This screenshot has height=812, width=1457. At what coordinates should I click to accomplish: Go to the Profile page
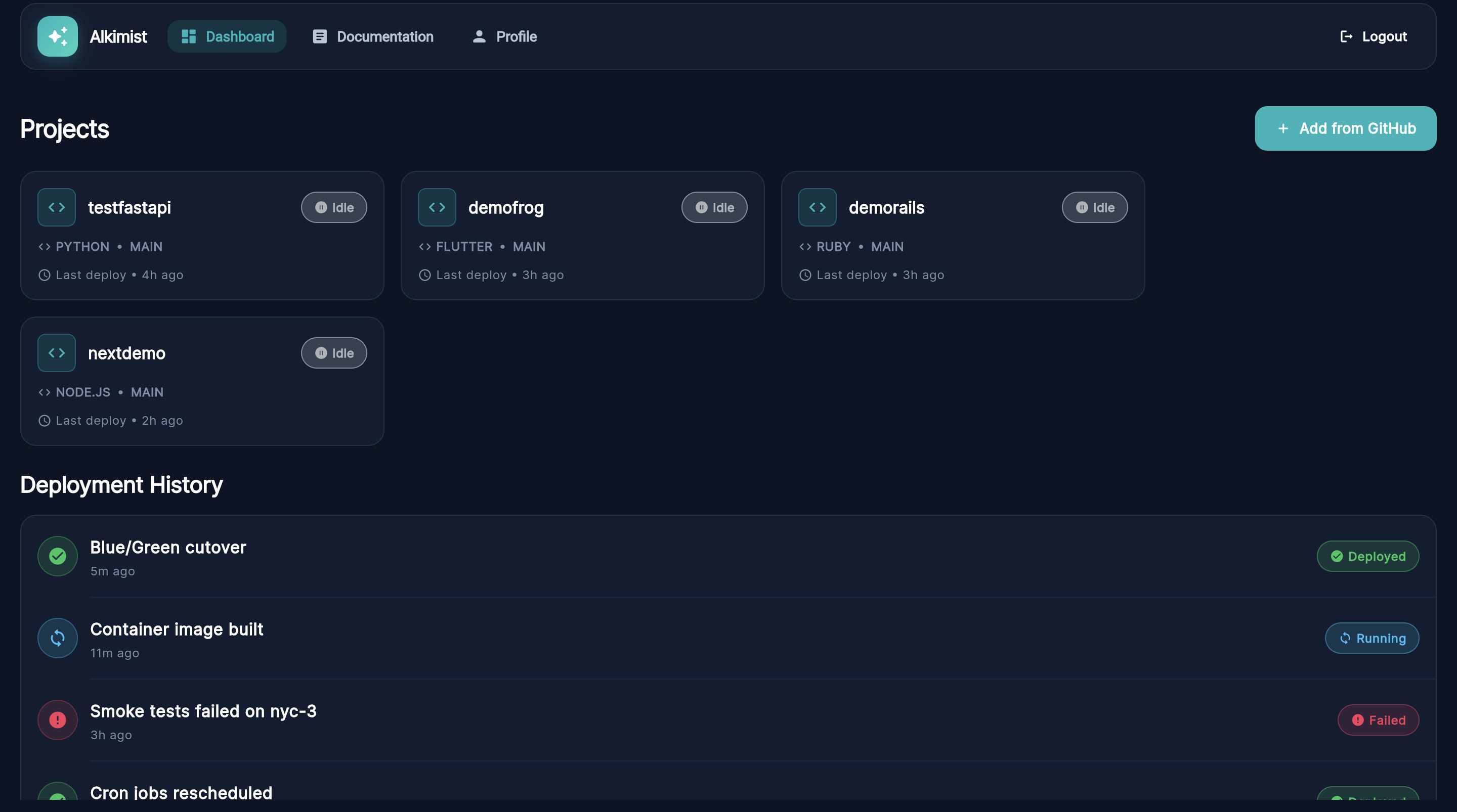504,36
